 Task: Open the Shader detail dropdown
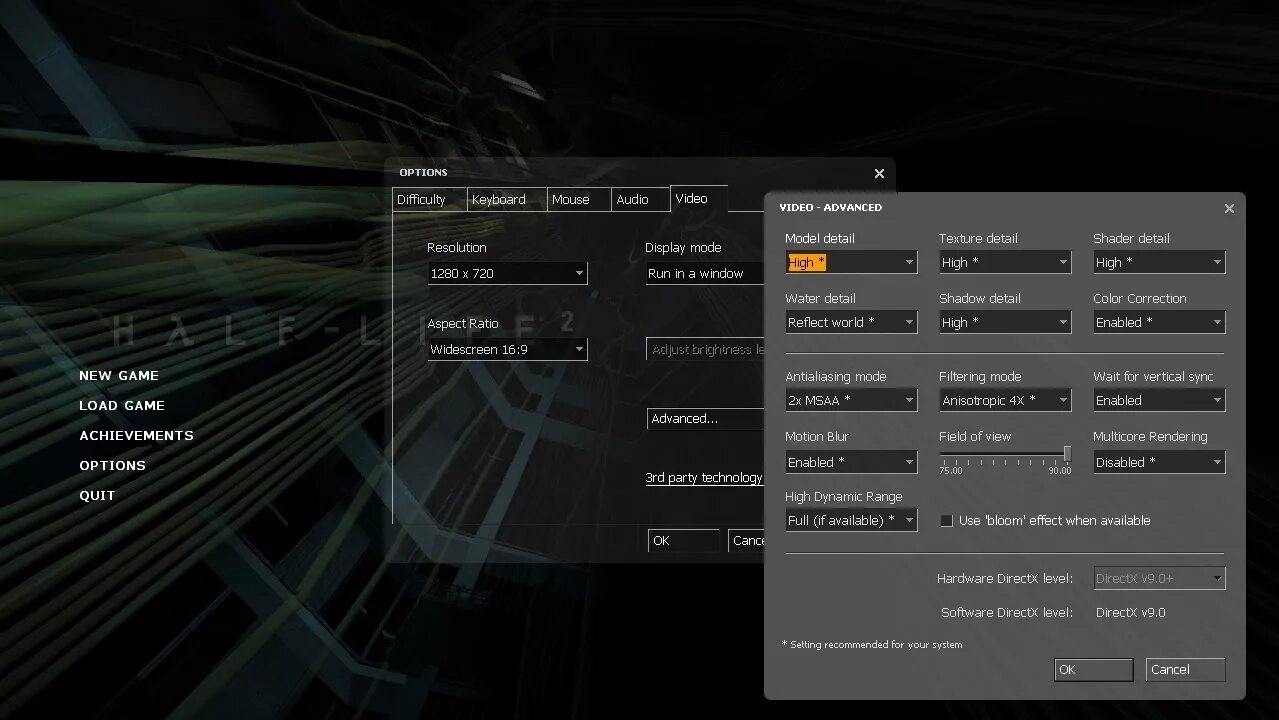pyautogui.click(x=1159, y=262)
